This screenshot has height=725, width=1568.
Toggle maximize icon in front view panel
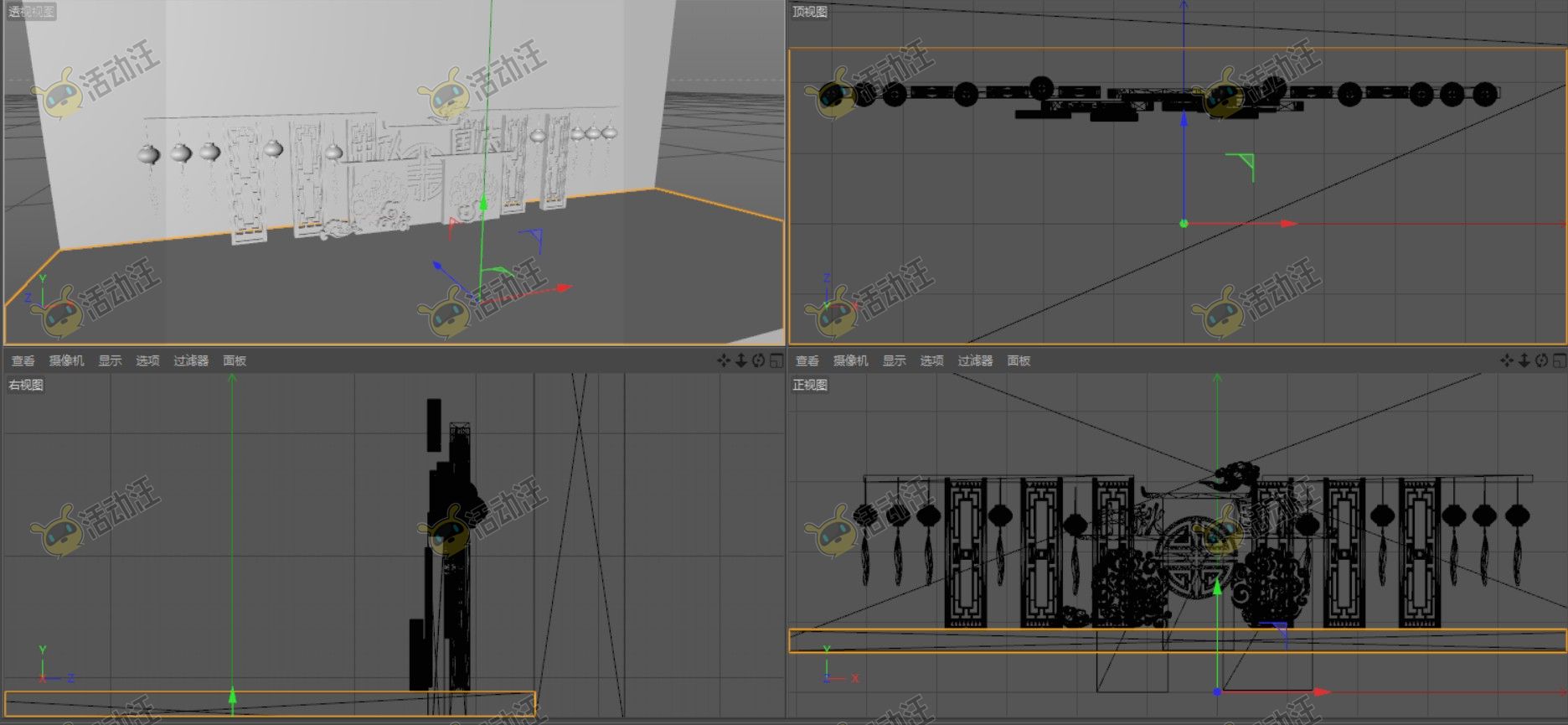click(x=1559, y=360)
